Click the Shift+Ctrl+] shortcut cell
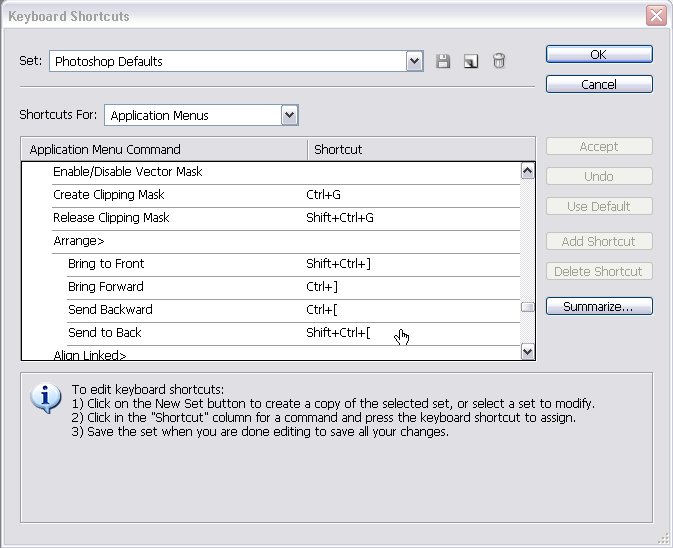 (x=338, y=264)
